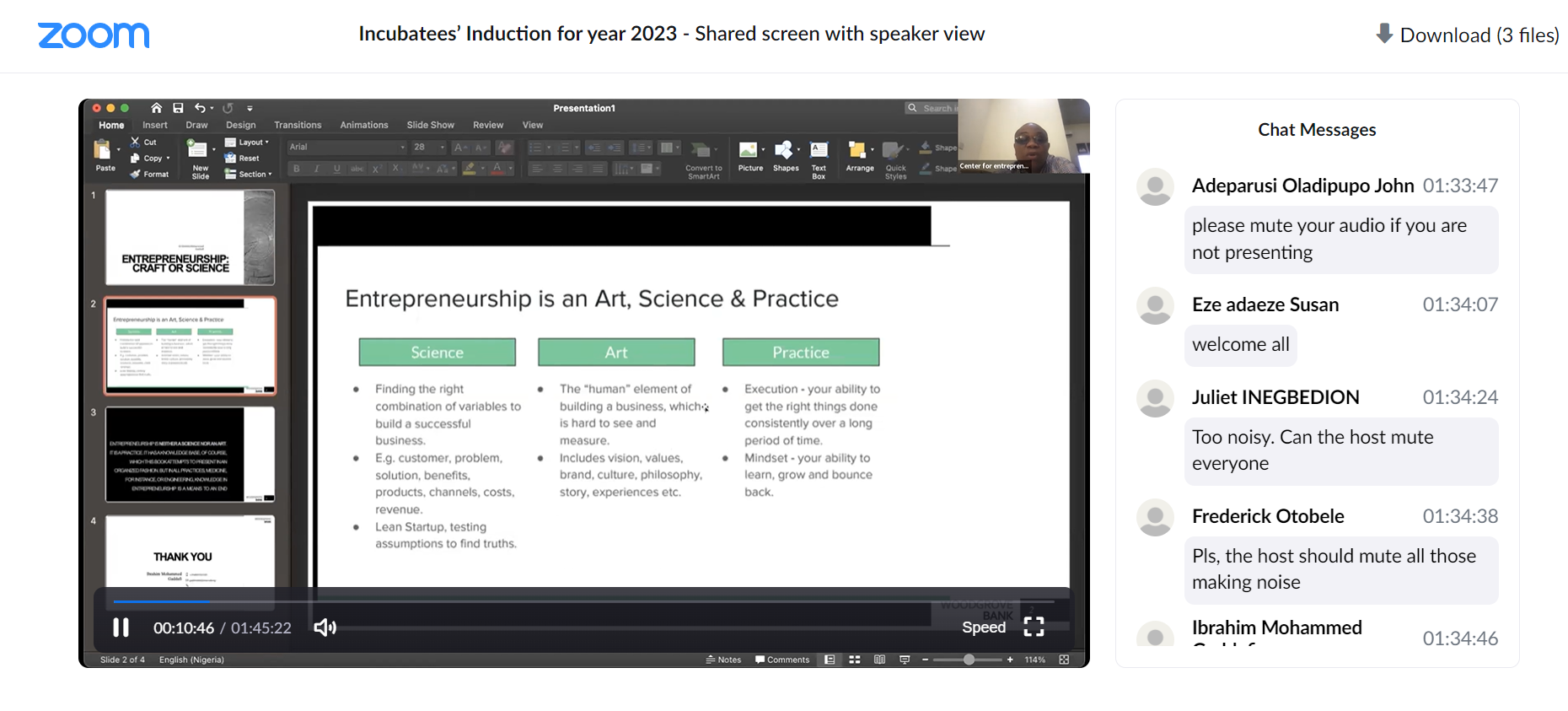The width and height of the screenshot is (1568, 711).
Task: Open the View ribbon tab
Action: point(533,125)
